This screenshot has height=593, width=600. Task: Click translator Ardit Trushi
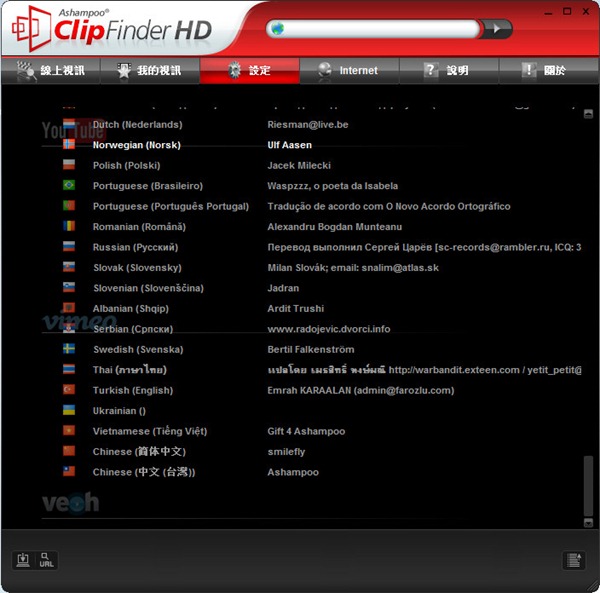coord(295,308)
